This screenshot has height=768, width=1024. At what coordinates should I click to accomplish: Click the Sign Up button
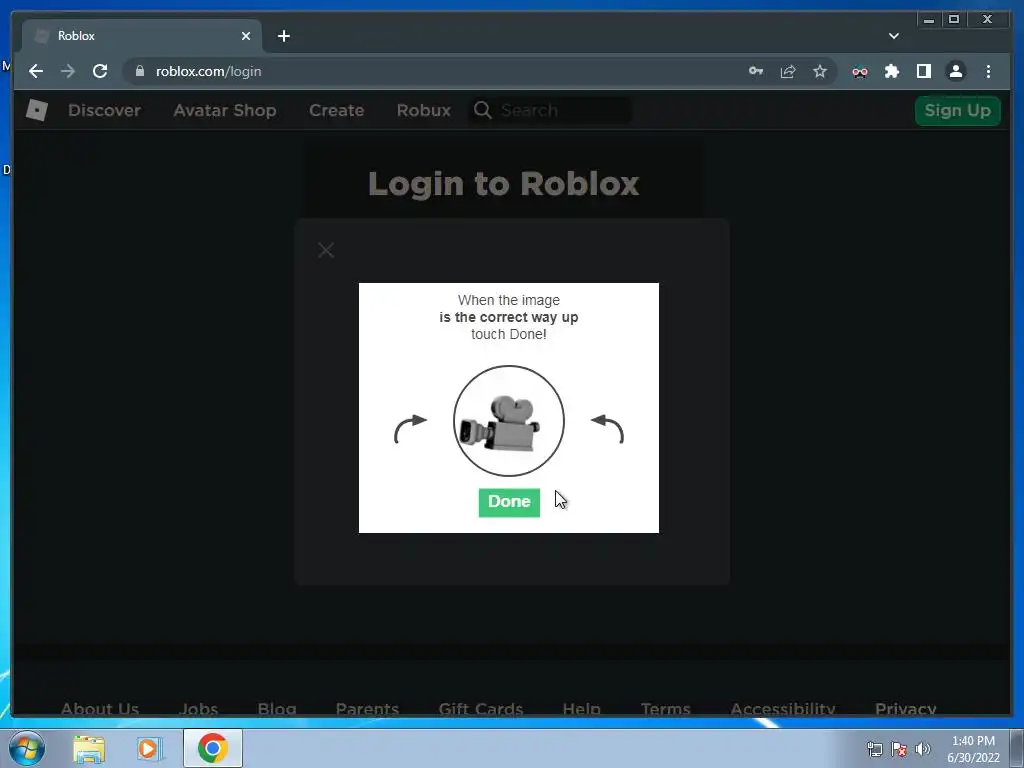pos(957,110)
